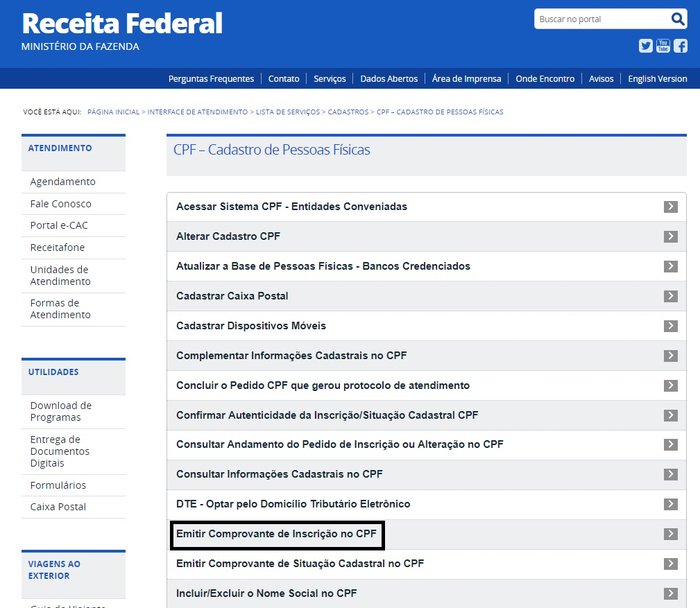Select Cadastrar Caixa Postal service
700x608 pixels.
[x=232, y=296]
